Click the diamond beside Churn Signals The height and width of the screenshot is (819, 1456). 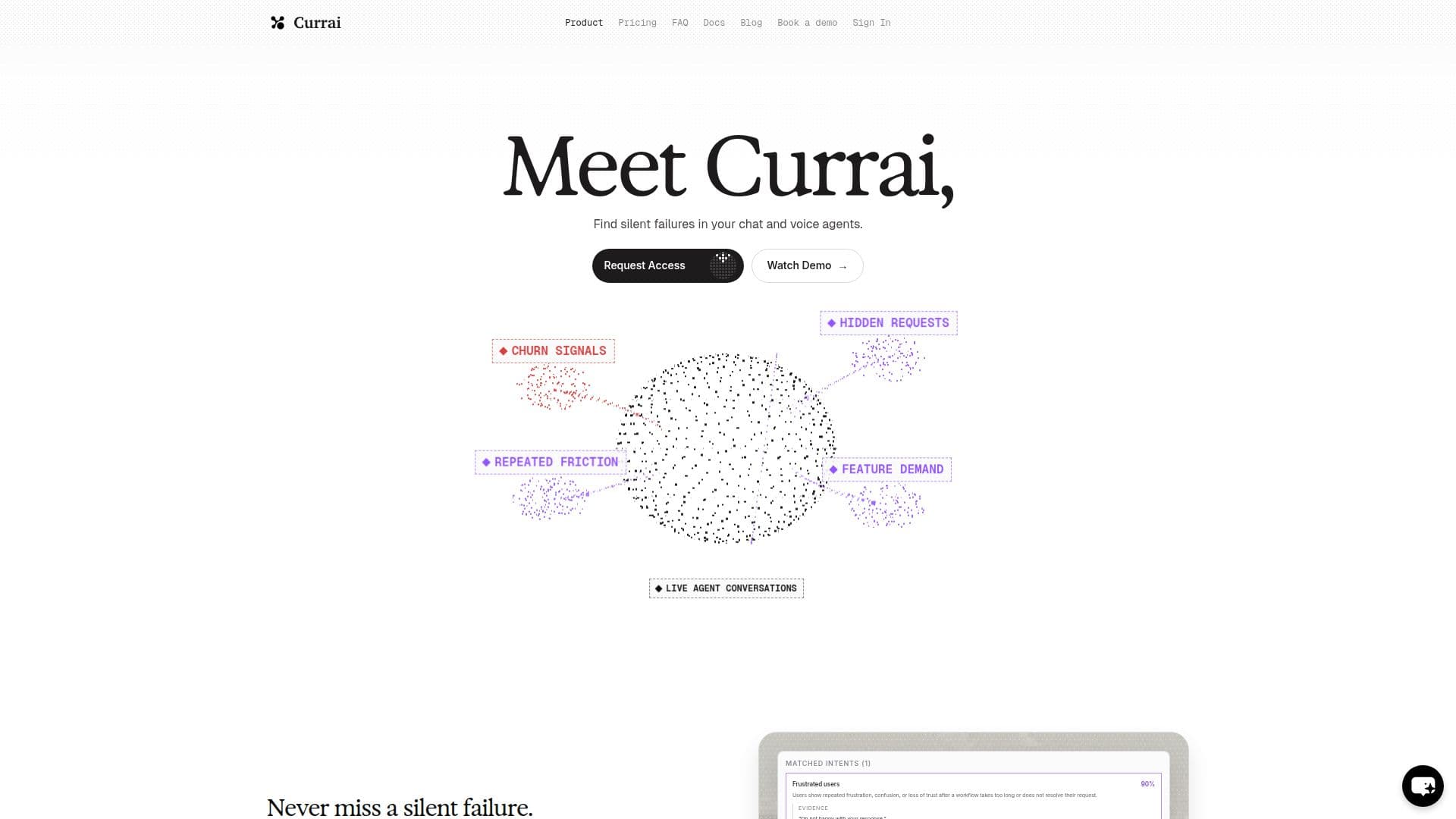coord(504,351)
